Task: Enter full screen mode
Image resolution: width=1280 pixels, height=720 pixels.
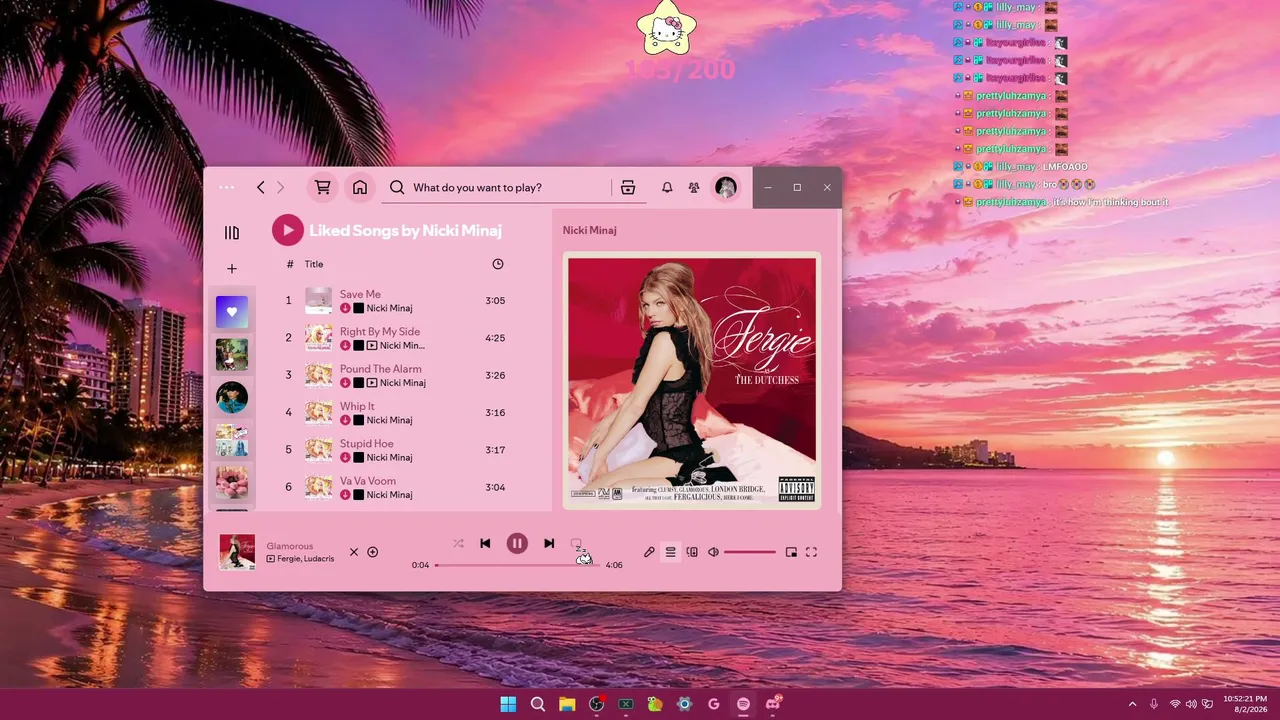Action: coord(811,552)
